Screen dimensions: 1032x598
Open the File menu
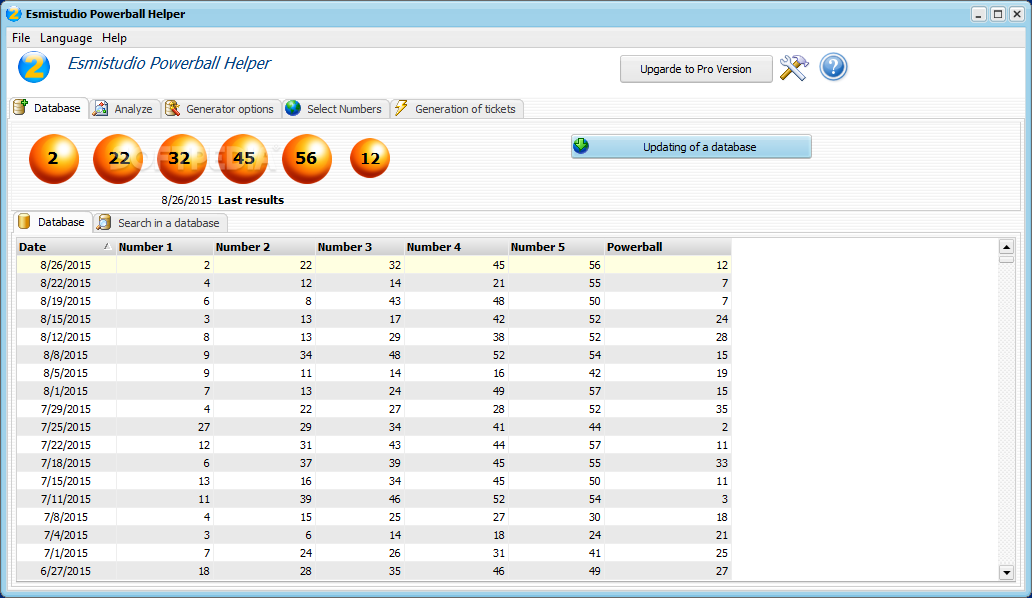click(21, 37)
